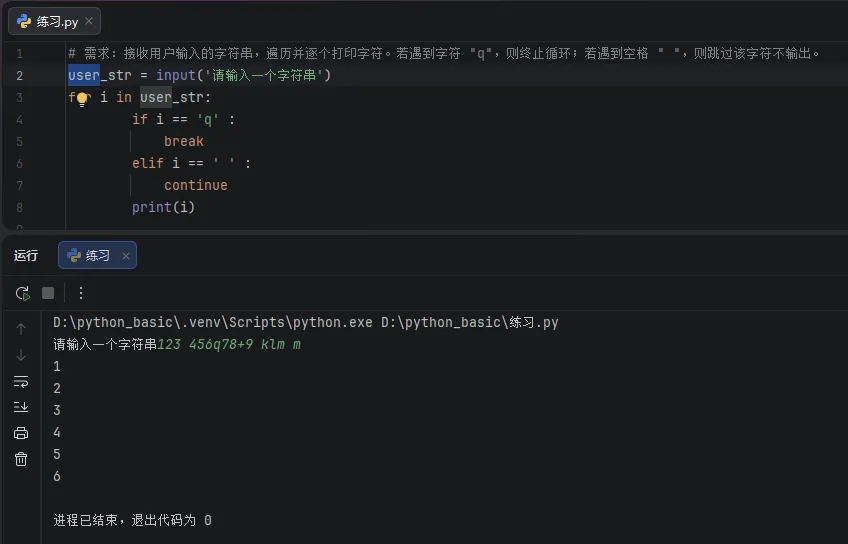Open the Run toolbar three-dot menu
This screenshot has width=848, height=544.
pos(81,293)
